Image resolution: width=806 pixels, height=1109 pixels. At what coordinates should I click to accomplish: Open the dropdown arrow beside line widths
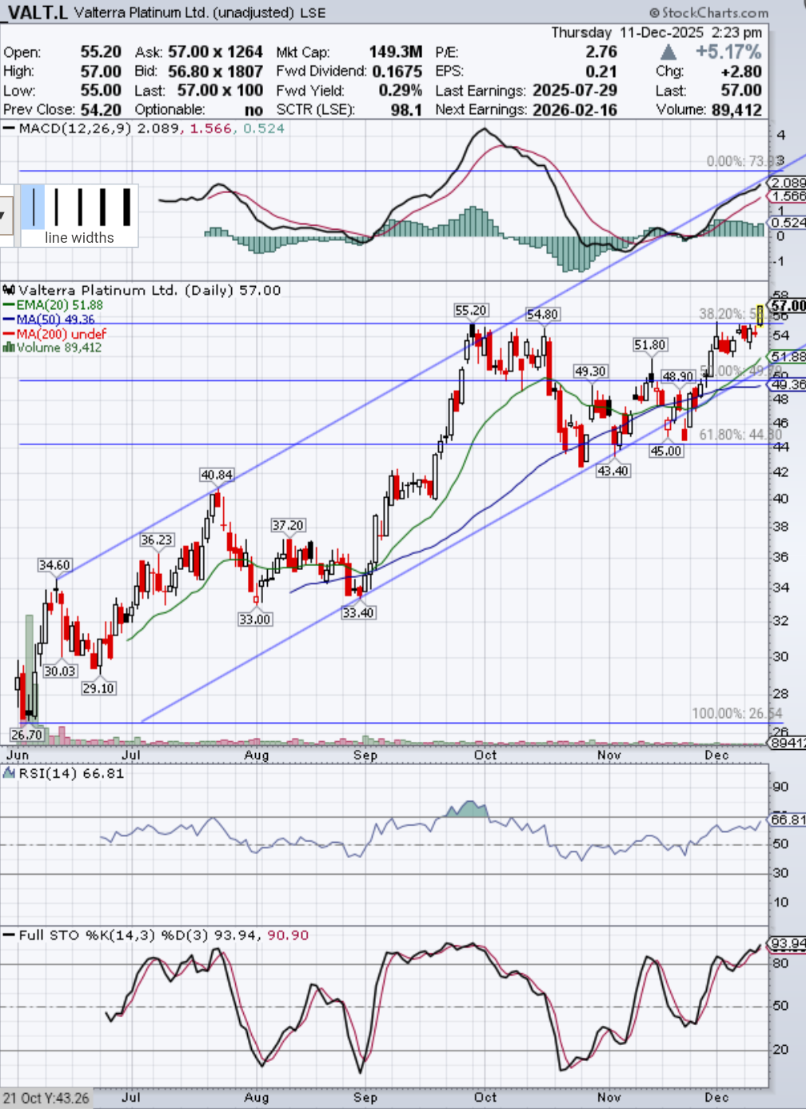(x=5, y=216)
